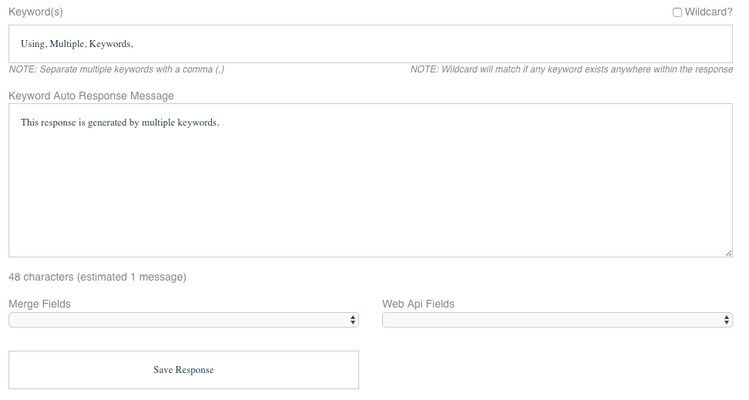The height and width of the screenshot is (400, 749).
Task: Click the note explaining Wildcard matching
Action: pyautogui.click(x=571, y=69)
